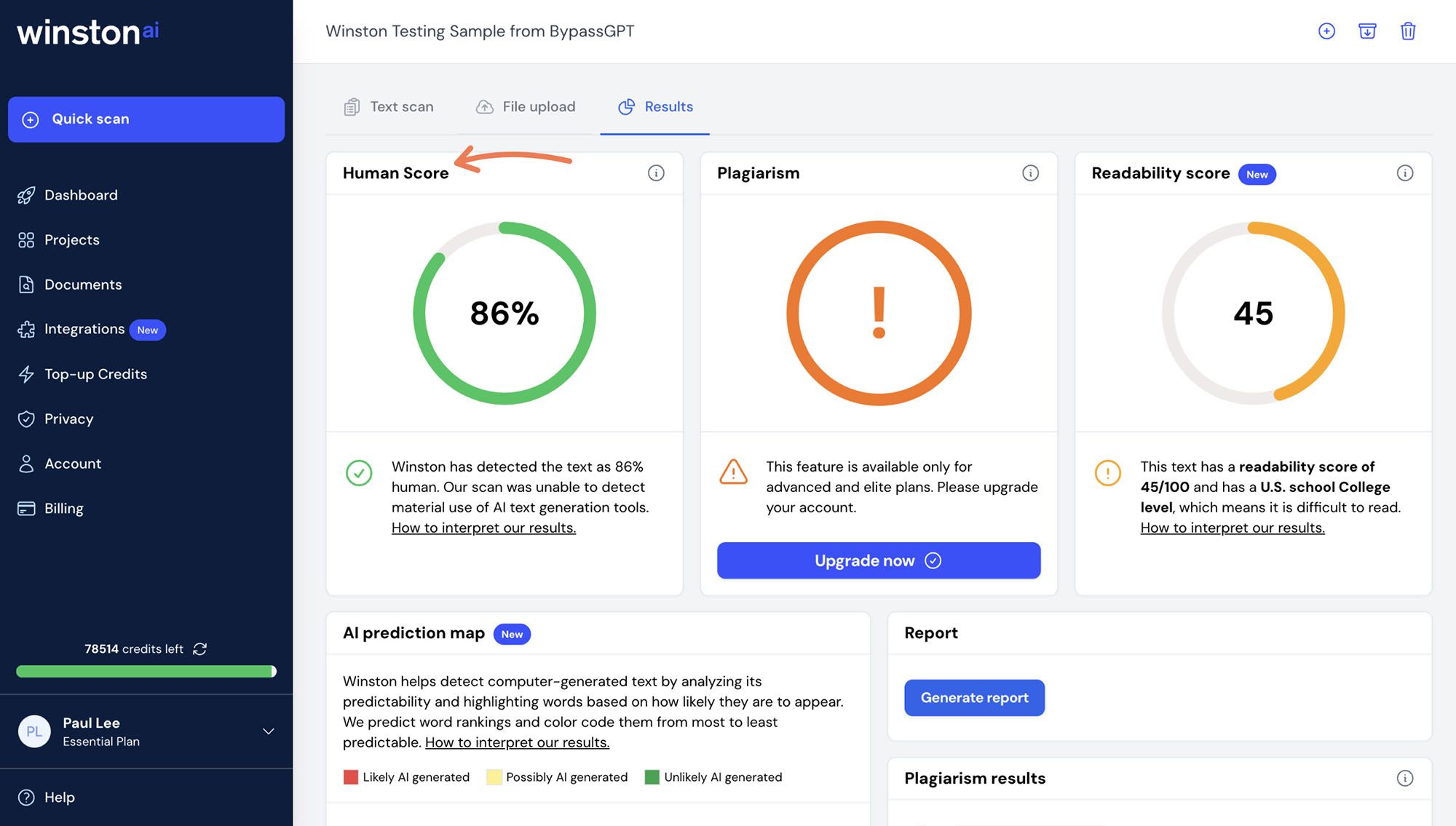The image size is (1456, 826).
Task: Open Integrations in the sidebar
Action: [x=84, y=329]
